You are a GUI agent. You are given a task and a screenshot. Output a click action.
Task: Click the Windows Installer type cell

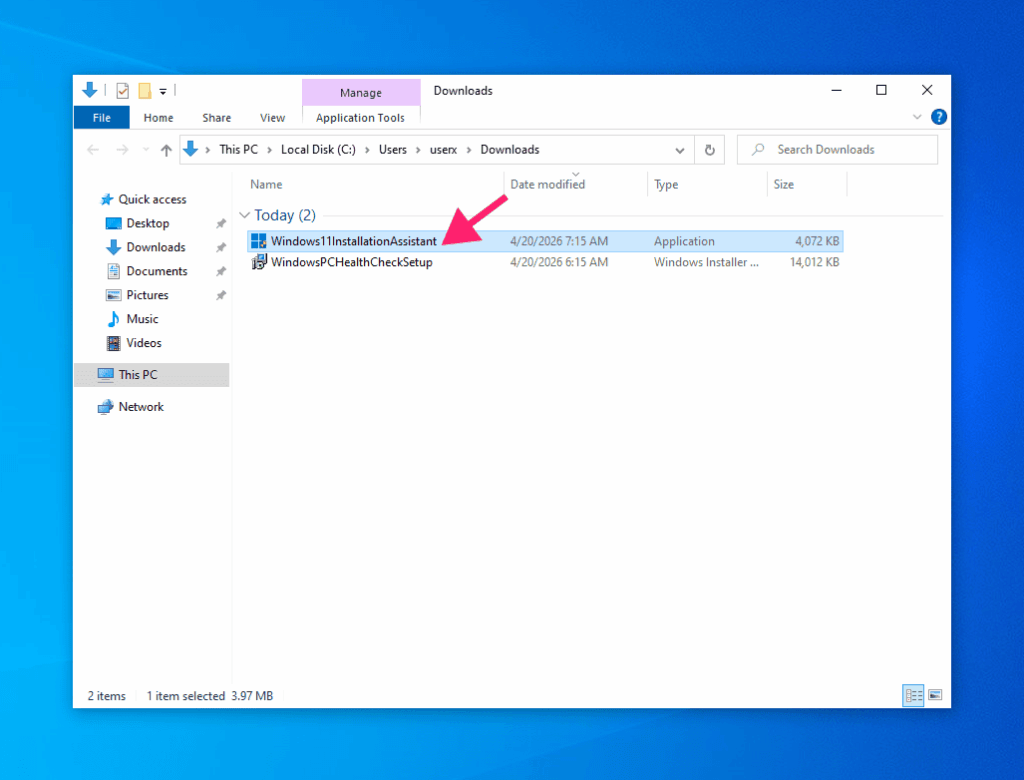706,262
